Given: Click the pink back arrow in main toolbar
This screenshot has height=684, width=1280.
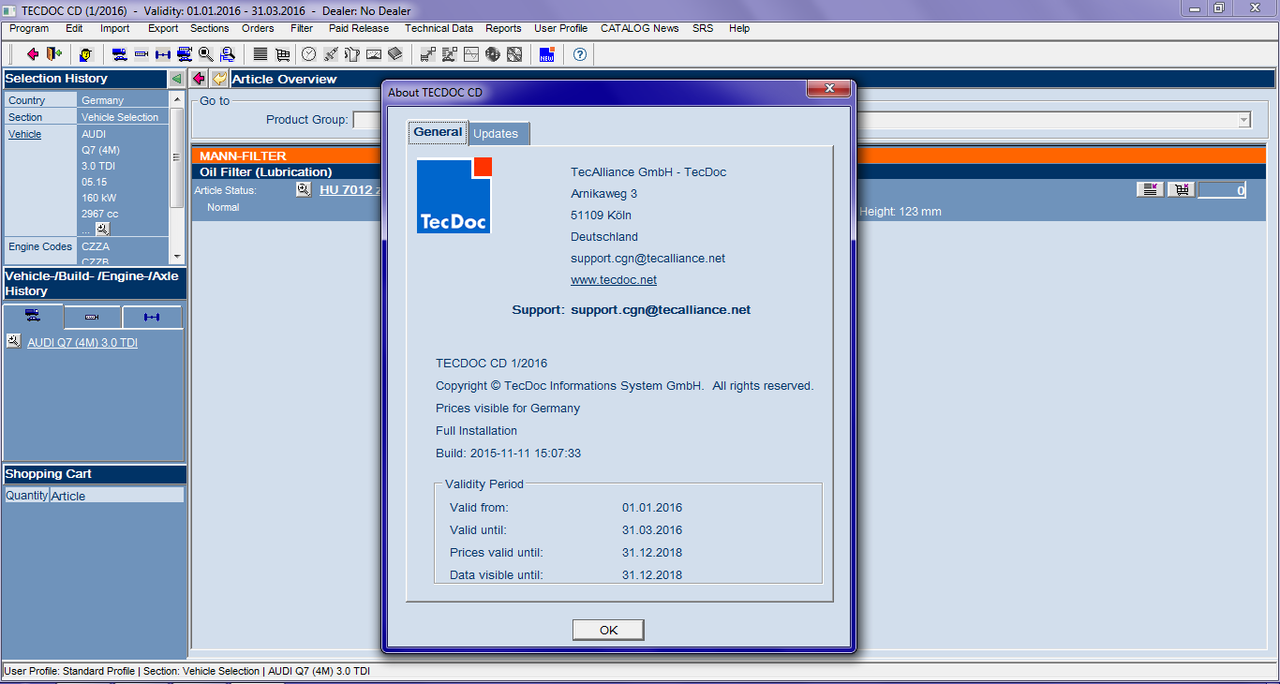Looking at the screenshot, I should coord(33,54).
